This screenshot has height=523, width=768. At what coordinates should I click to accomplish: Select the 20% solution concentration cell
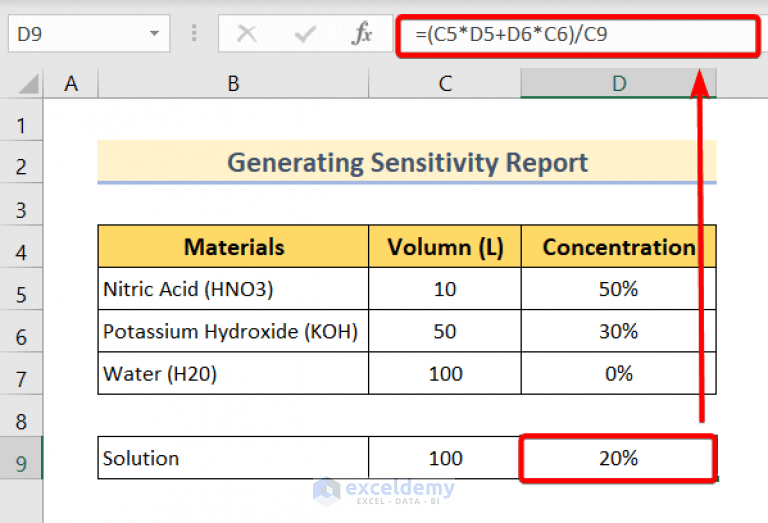coord(619,458)
